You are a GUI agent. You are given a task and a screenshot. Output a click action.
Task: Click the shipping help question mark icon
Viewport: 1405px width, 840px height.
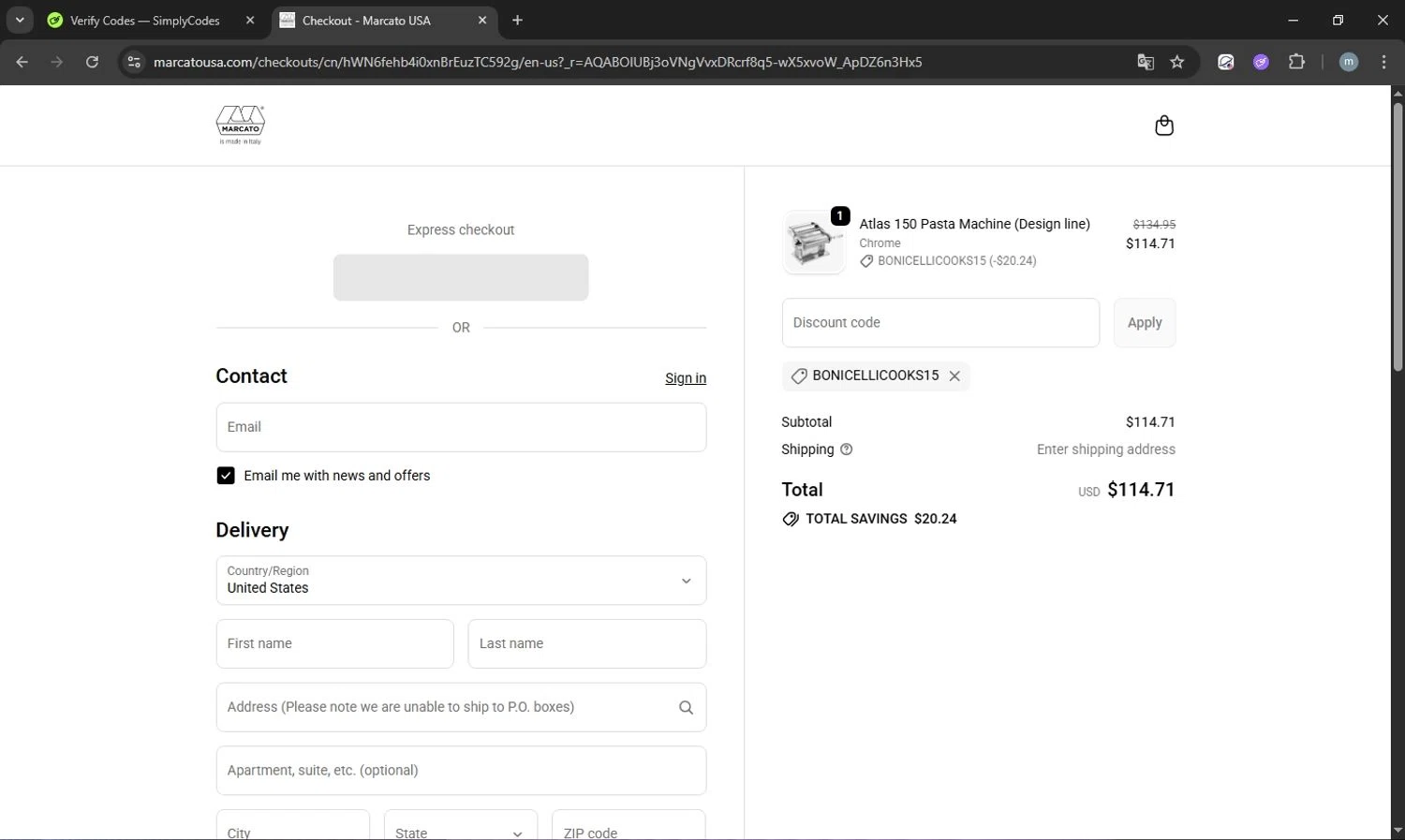pyautogui.click(x=847, y=449)
